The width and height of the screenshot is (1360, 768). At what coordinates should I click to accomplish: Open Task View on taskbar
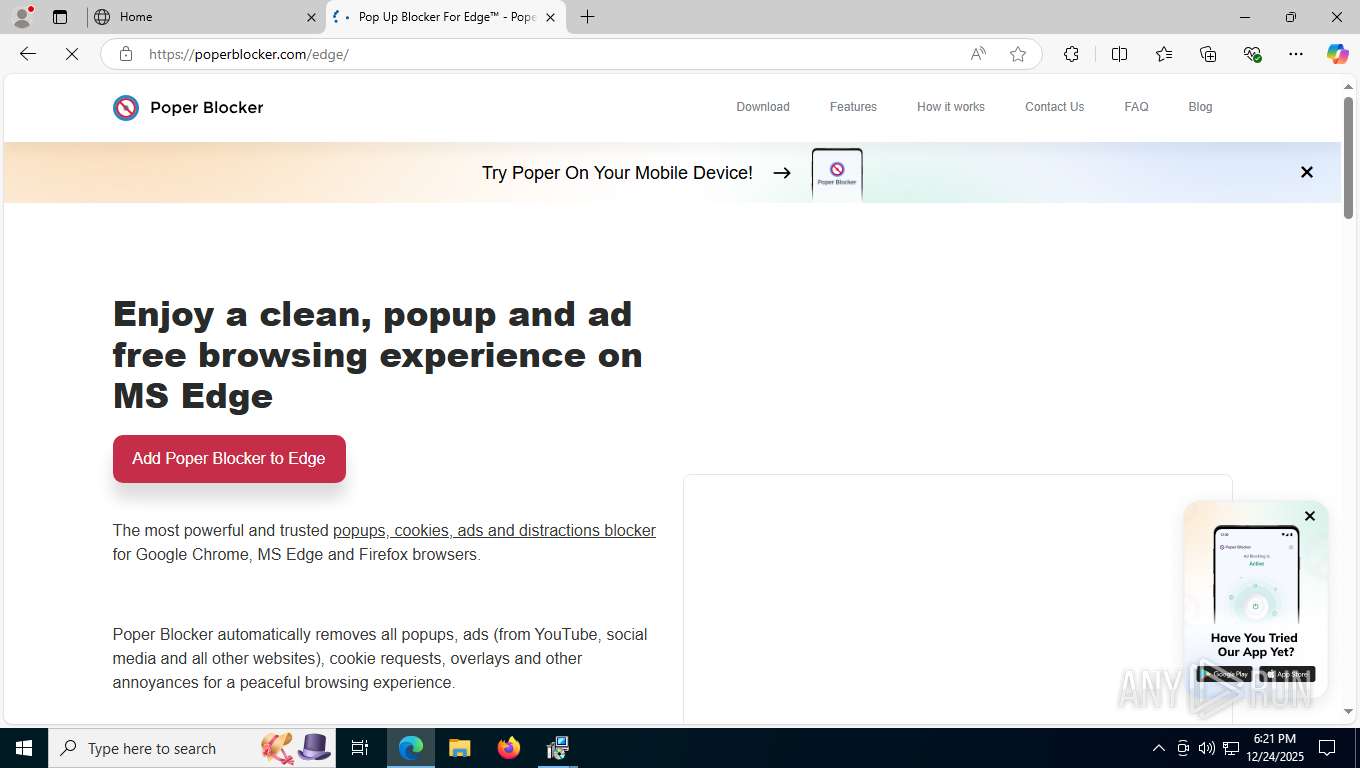pyautogui.click(x=360, y=748)
